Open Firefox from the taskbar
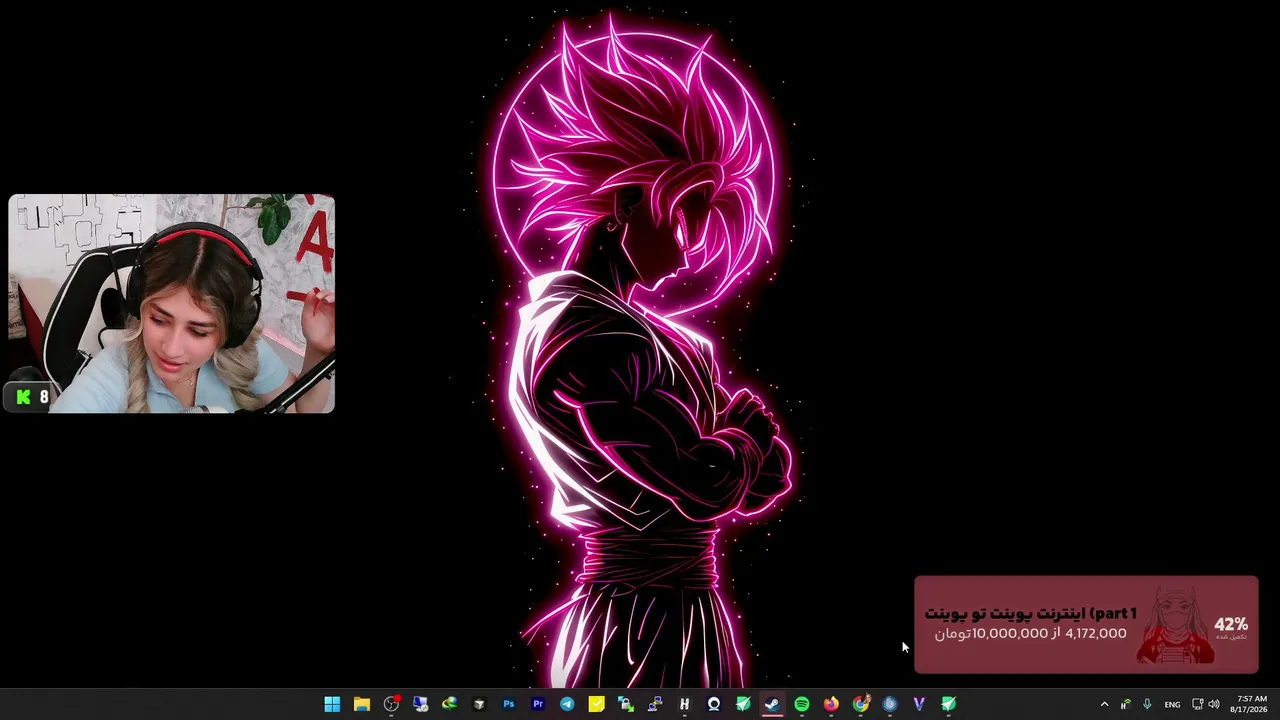 pyautogui.click(x=831, y=704)
